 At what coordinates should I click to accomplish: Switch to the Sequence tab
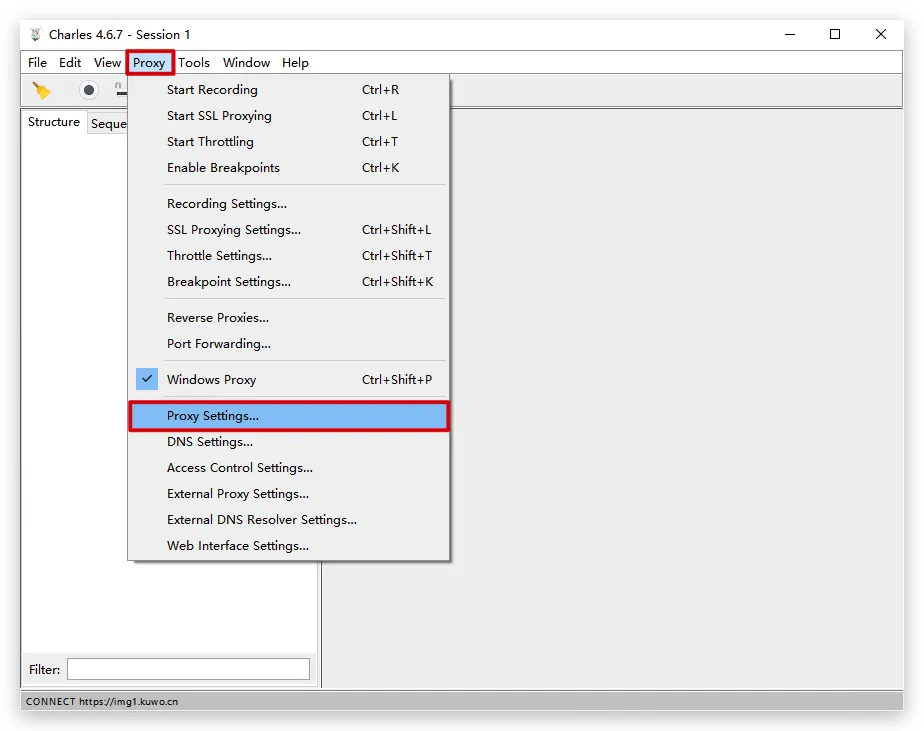pyautogui.click(x=108, y=124)
